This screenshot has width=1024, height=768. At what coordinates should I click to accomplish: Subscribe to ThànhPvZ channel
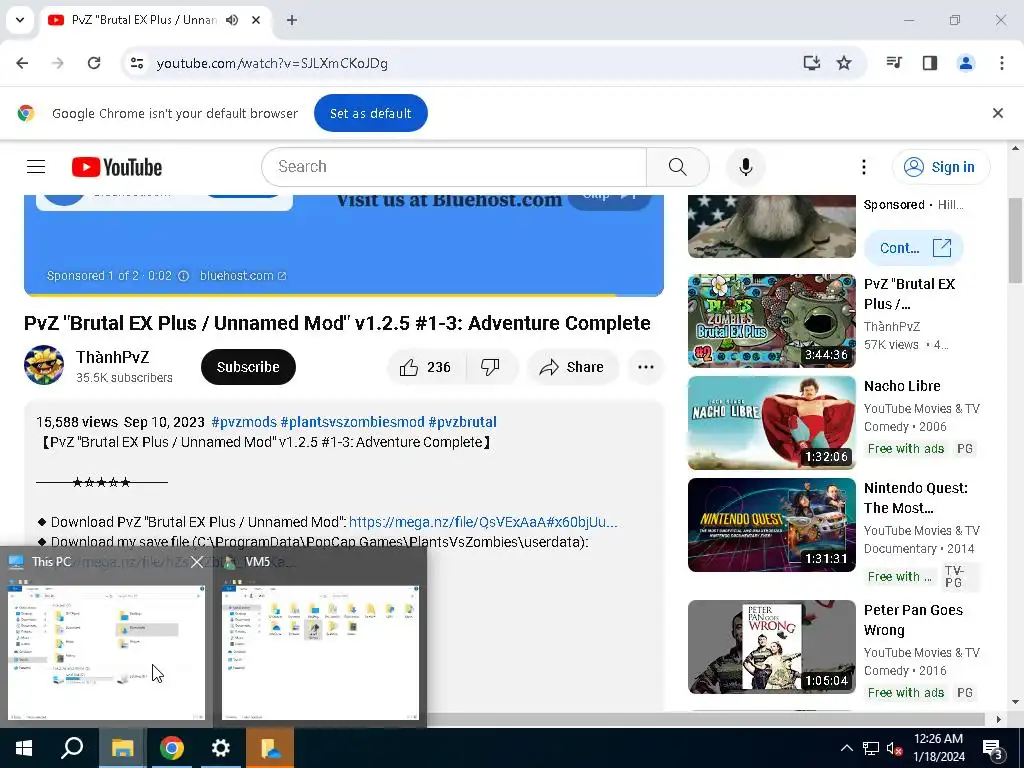coord(248,367)
